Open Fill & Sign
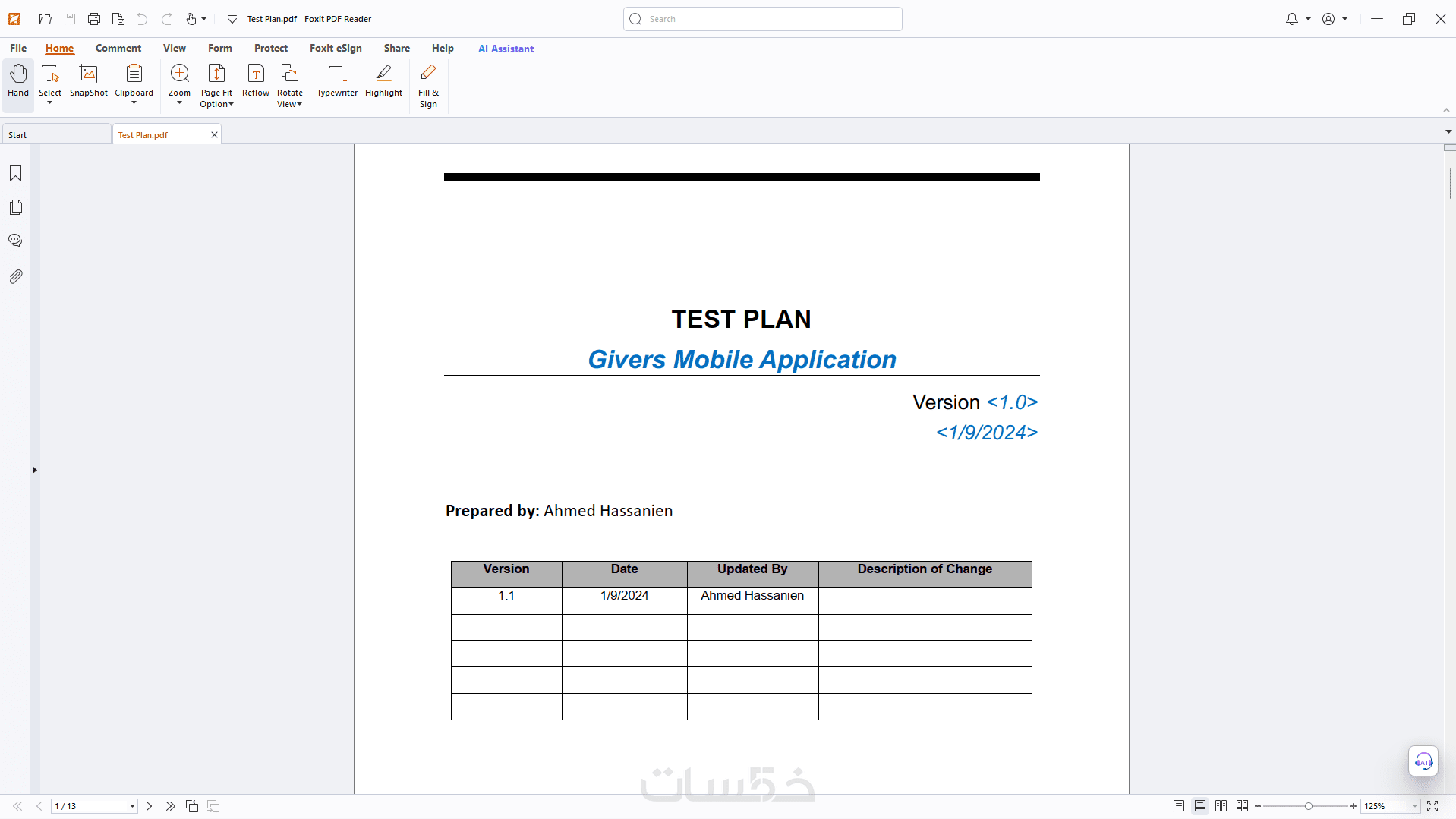 [428, 85]
